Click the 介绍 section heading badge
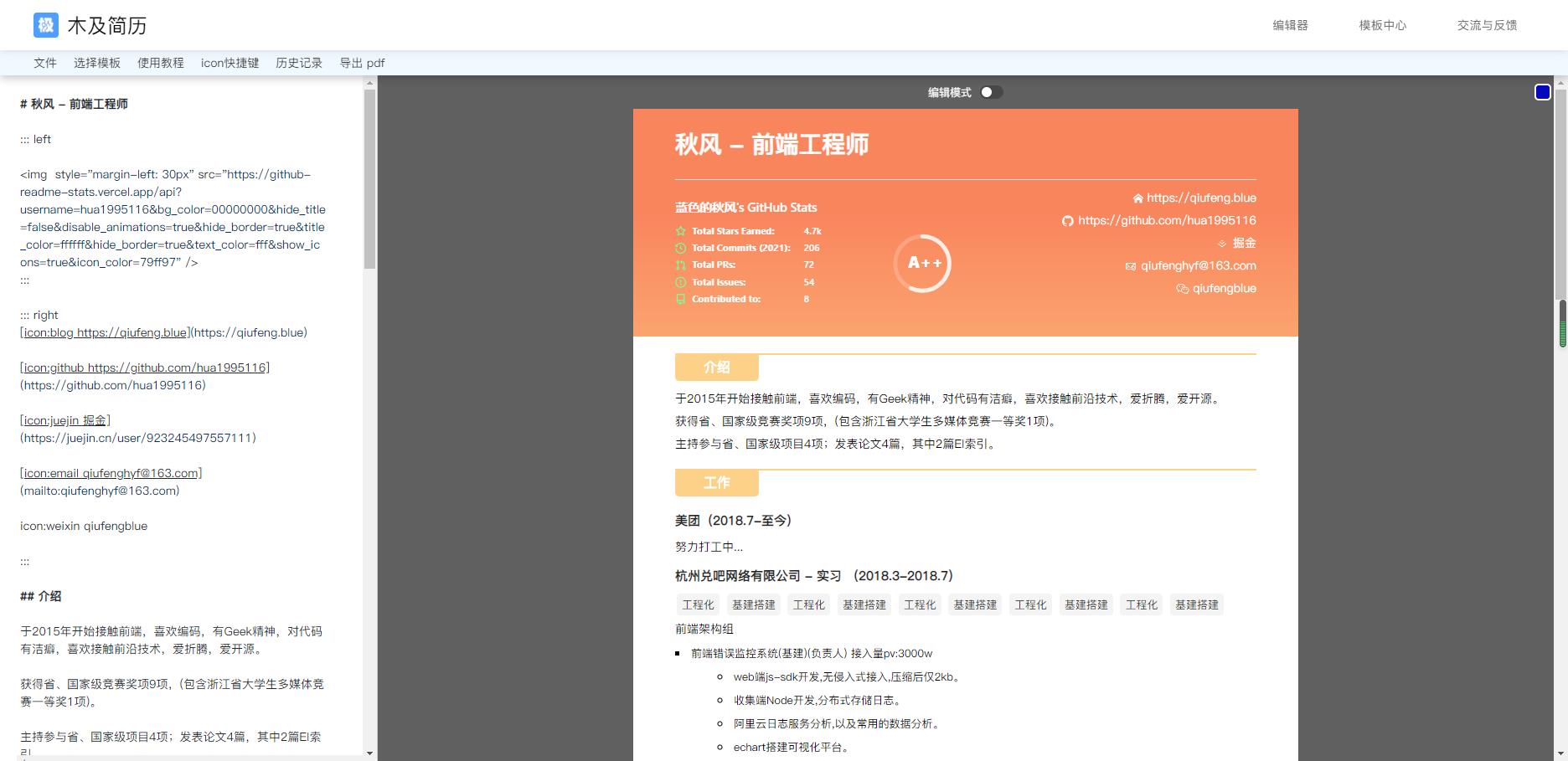 point(717,368)
